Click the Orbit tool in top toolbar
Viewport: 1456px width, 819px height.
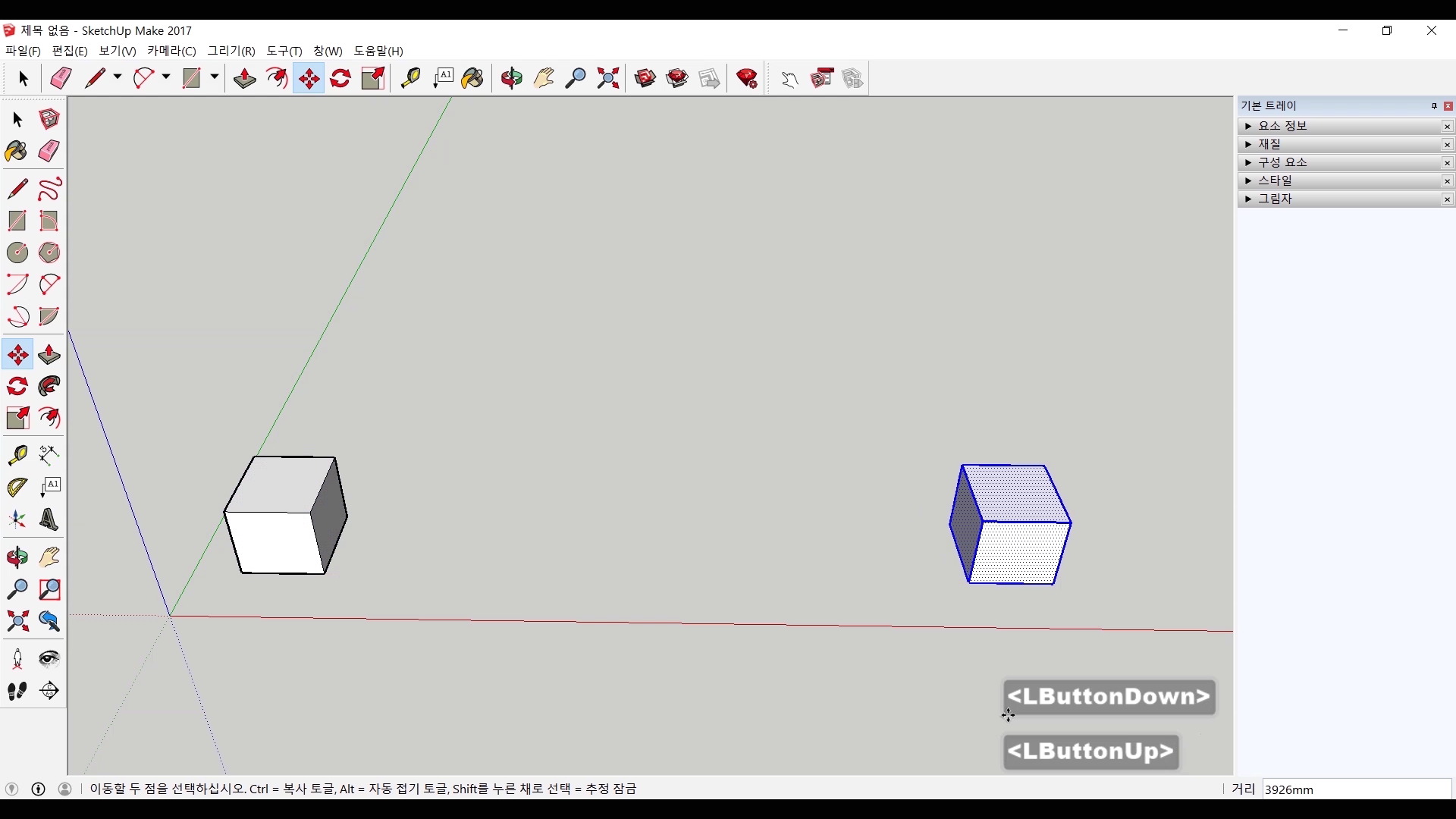click(512, 78)
